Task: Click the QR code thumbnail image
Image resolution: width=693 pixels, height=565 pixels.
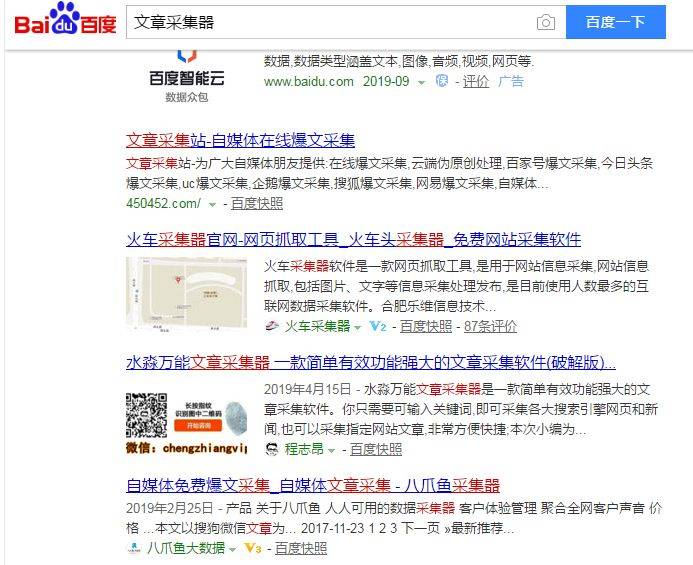Action: (187, 423)
